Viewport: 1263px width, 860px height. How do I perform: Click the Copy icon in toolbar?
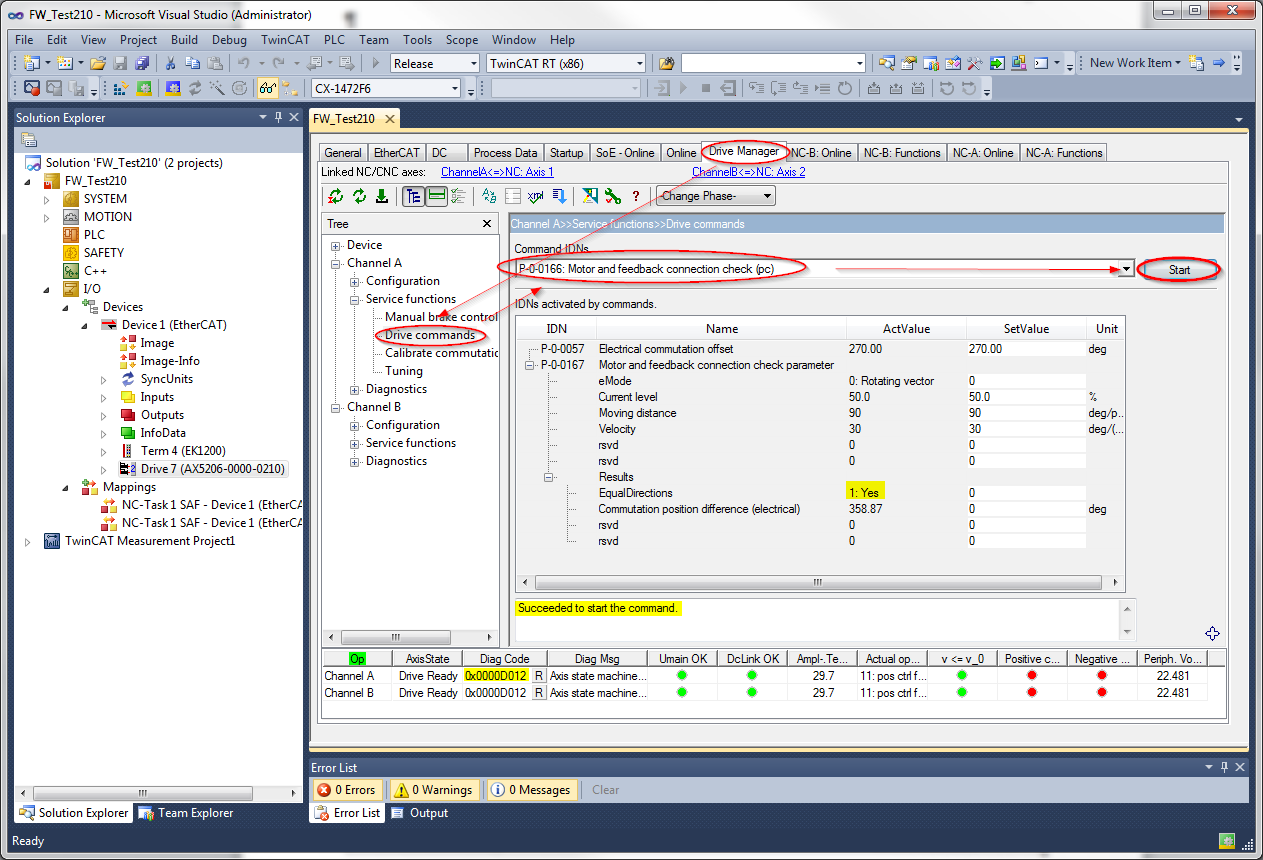(x=191, y=63)
